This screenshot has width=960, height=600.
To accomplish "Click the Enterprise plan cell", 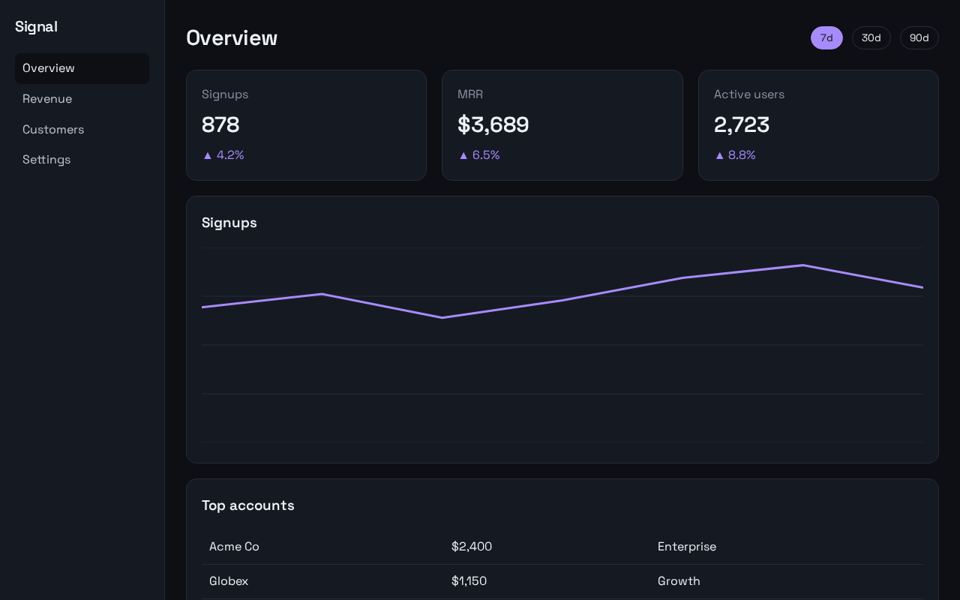I will point(686,547).
